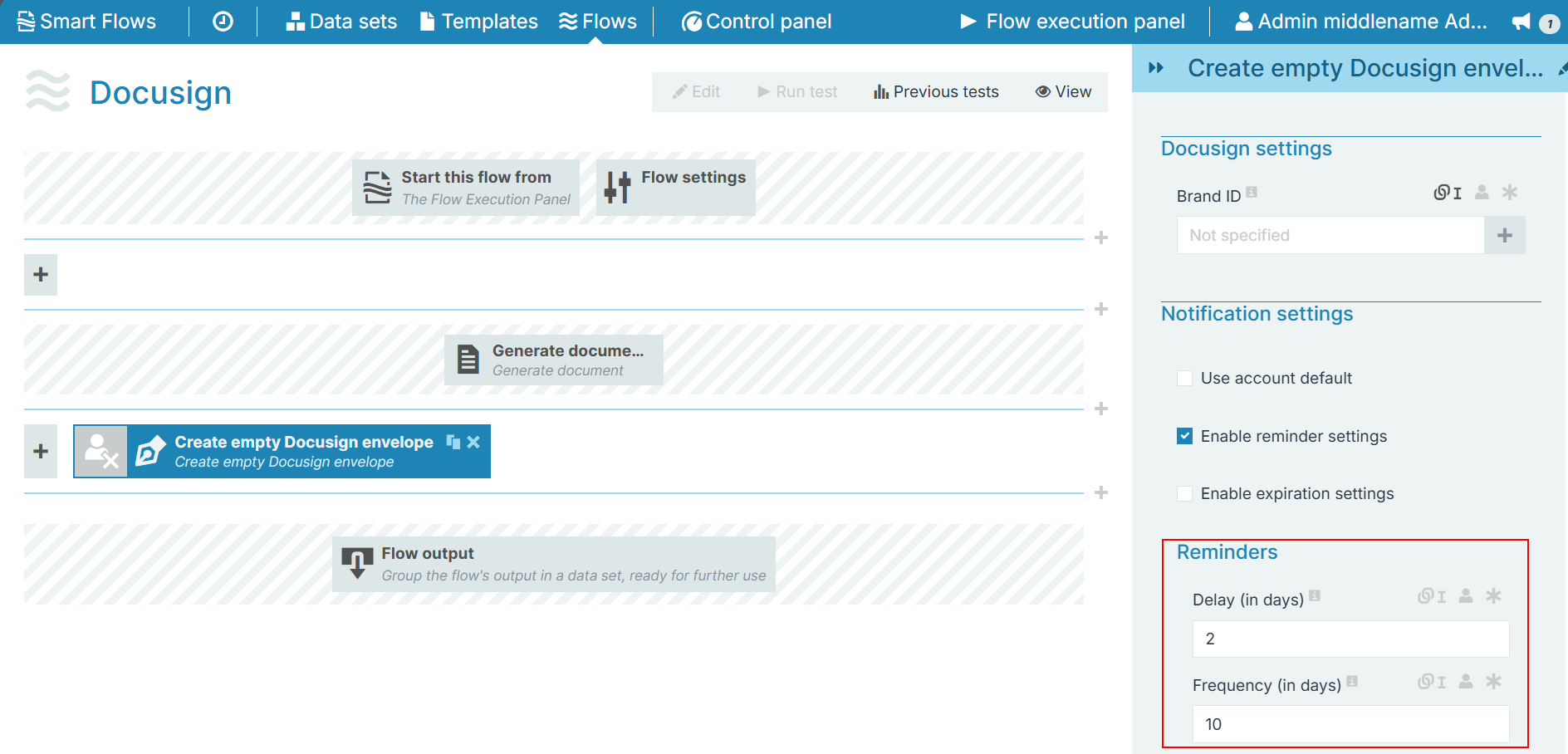Screen dimensions: 1568x754
Task: Click the user icon next to Delay field
Action: pyautogui.click(x=1466, y=596)
